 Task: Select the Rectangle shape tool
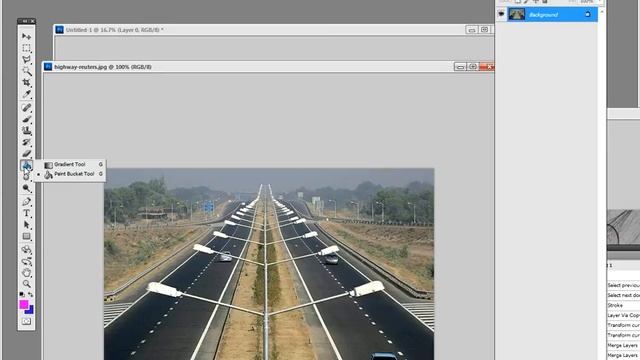tap(27, 236)
